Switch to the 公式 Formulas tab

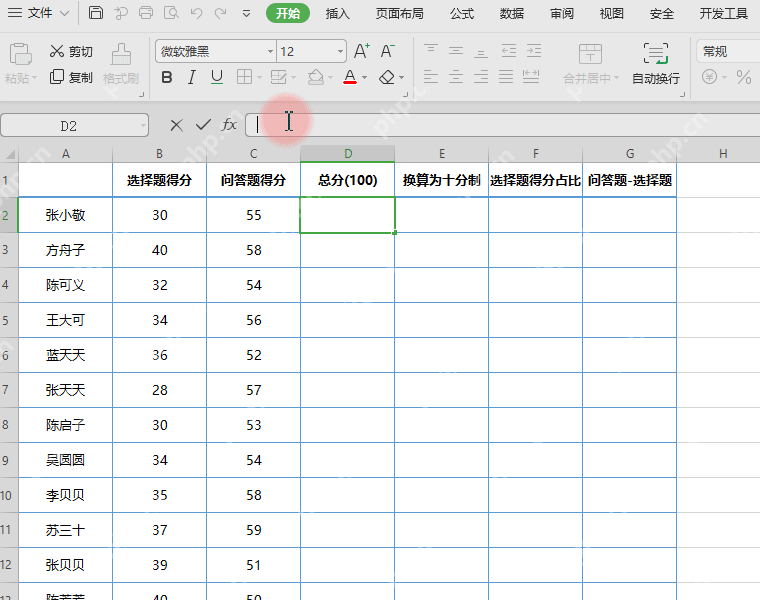462,14
